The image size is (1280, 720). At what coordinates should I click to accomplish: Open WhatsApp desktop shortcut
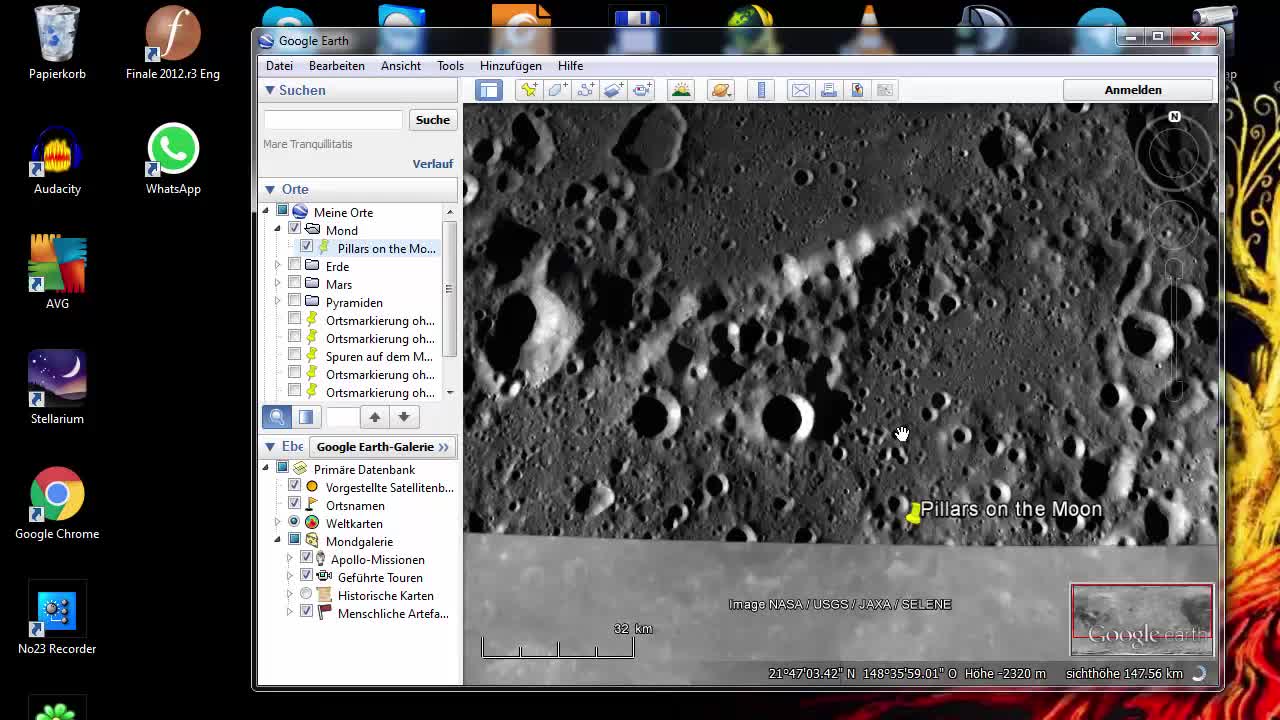173,160
